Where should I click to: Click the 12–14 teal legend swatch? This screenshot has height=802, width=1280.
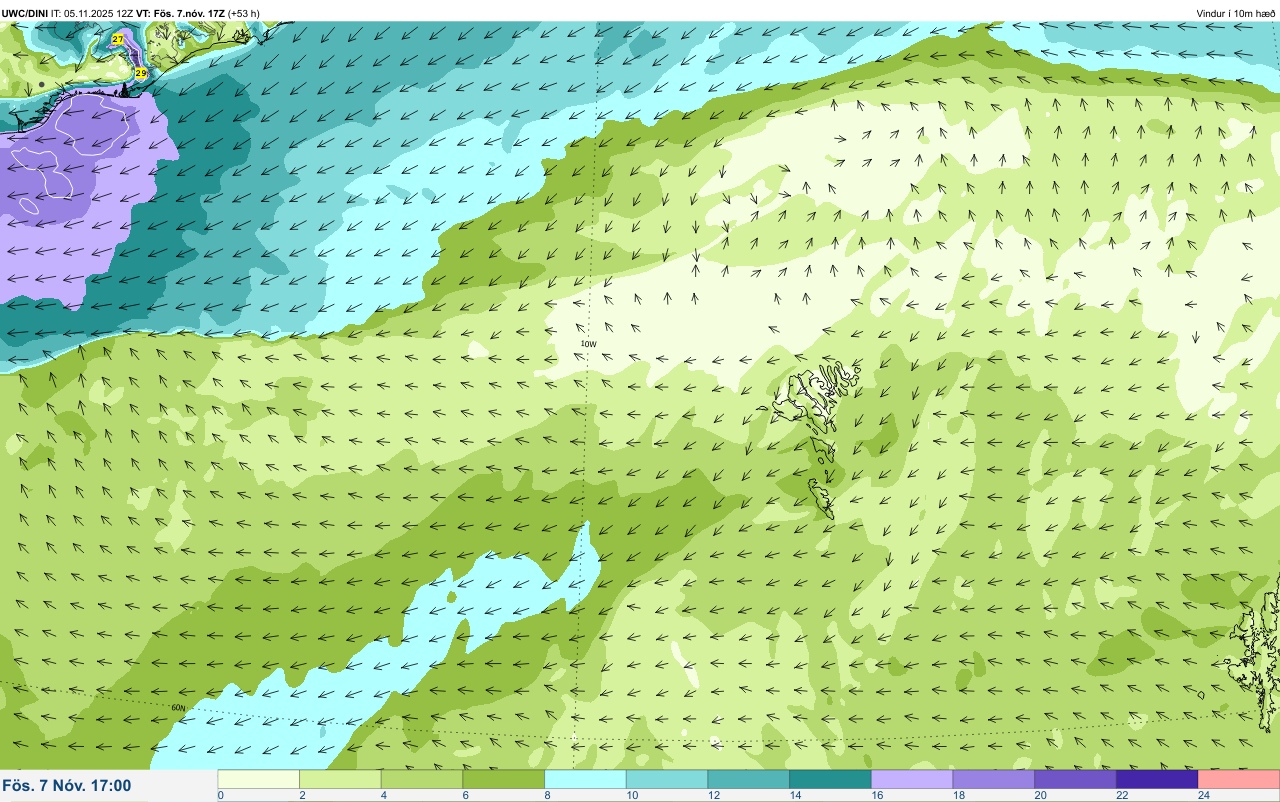point(749,779)
